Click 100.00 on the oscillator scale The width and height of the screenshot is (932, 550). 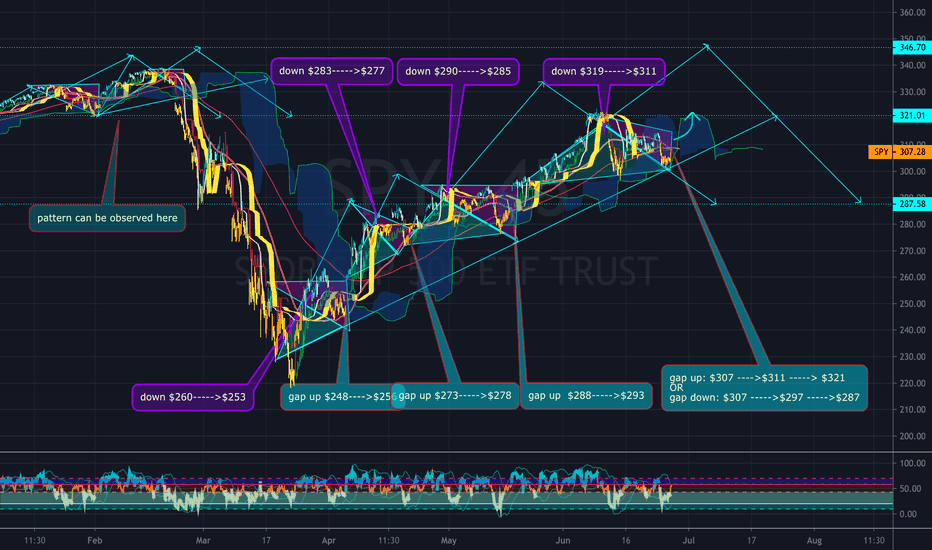tap(912, 463)
